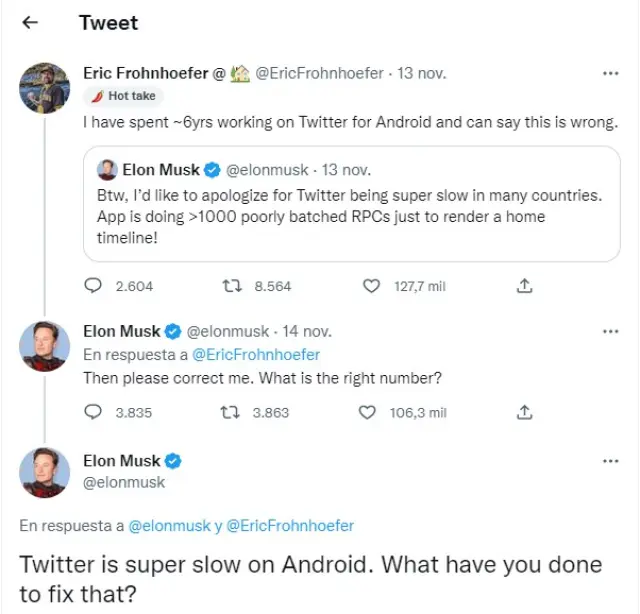Open more options on Elon's 14 nov. reply
The height and width of the screenshot is (614, 640).
point(610,331)
